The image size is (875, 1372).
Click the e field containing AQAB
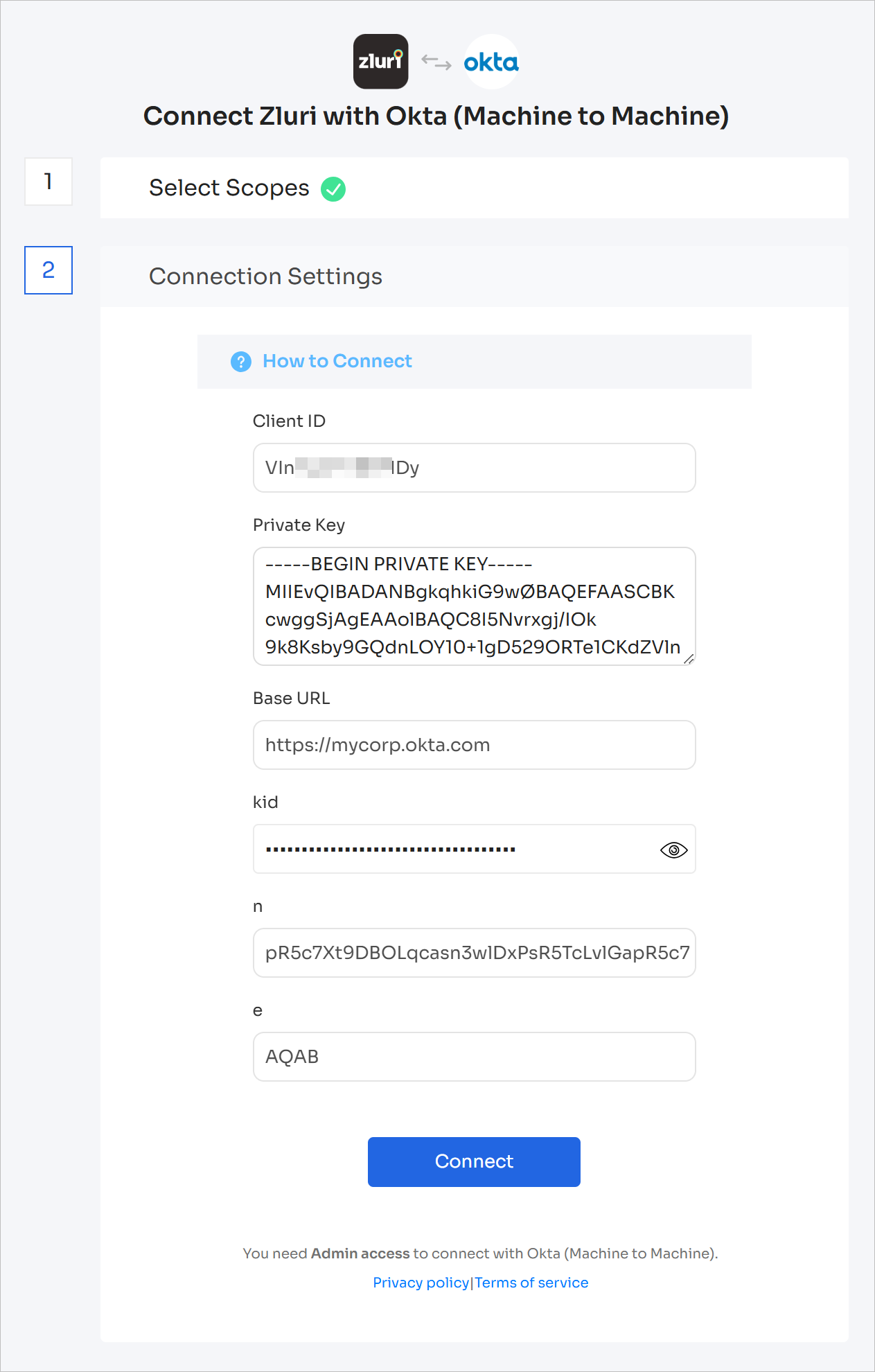coord(475,1057)
